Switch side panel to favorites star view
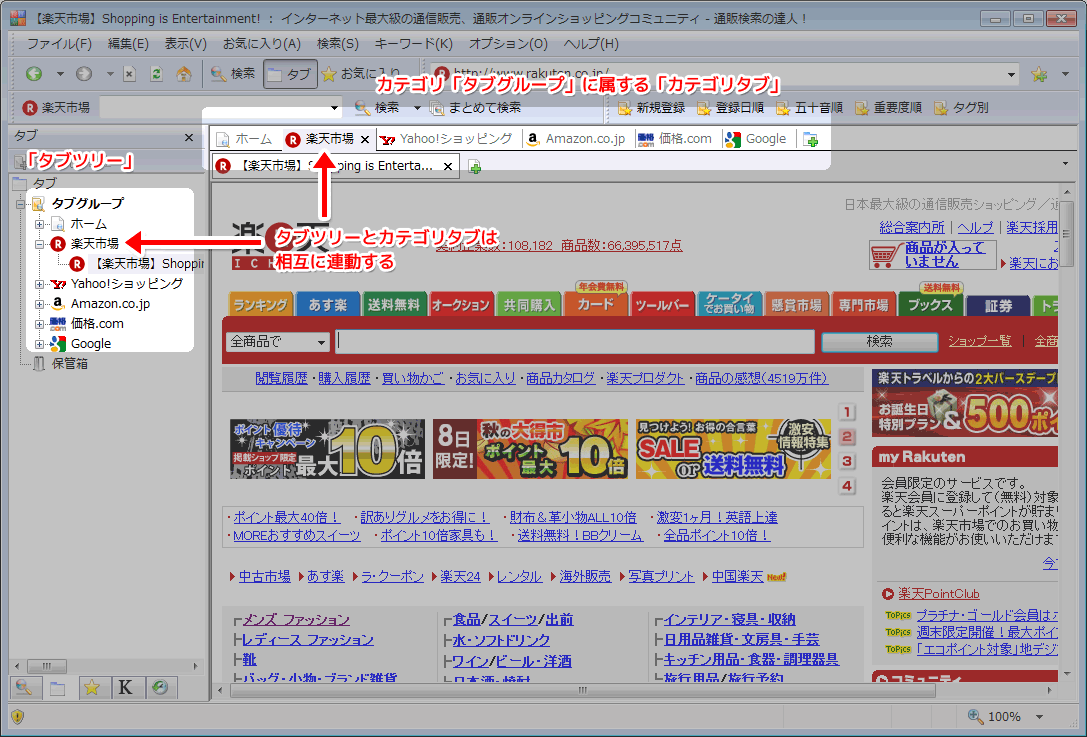The image size is (1087, 737). tap(92, 688)
